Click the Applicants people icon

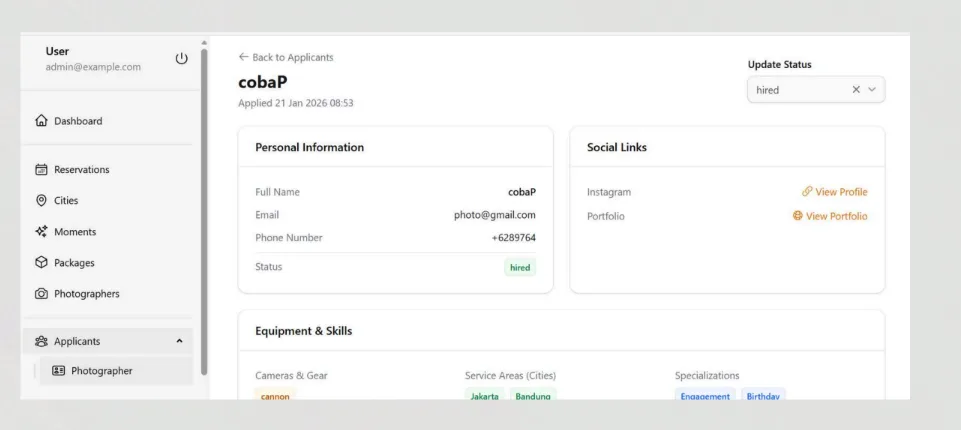tap(41, 341)
